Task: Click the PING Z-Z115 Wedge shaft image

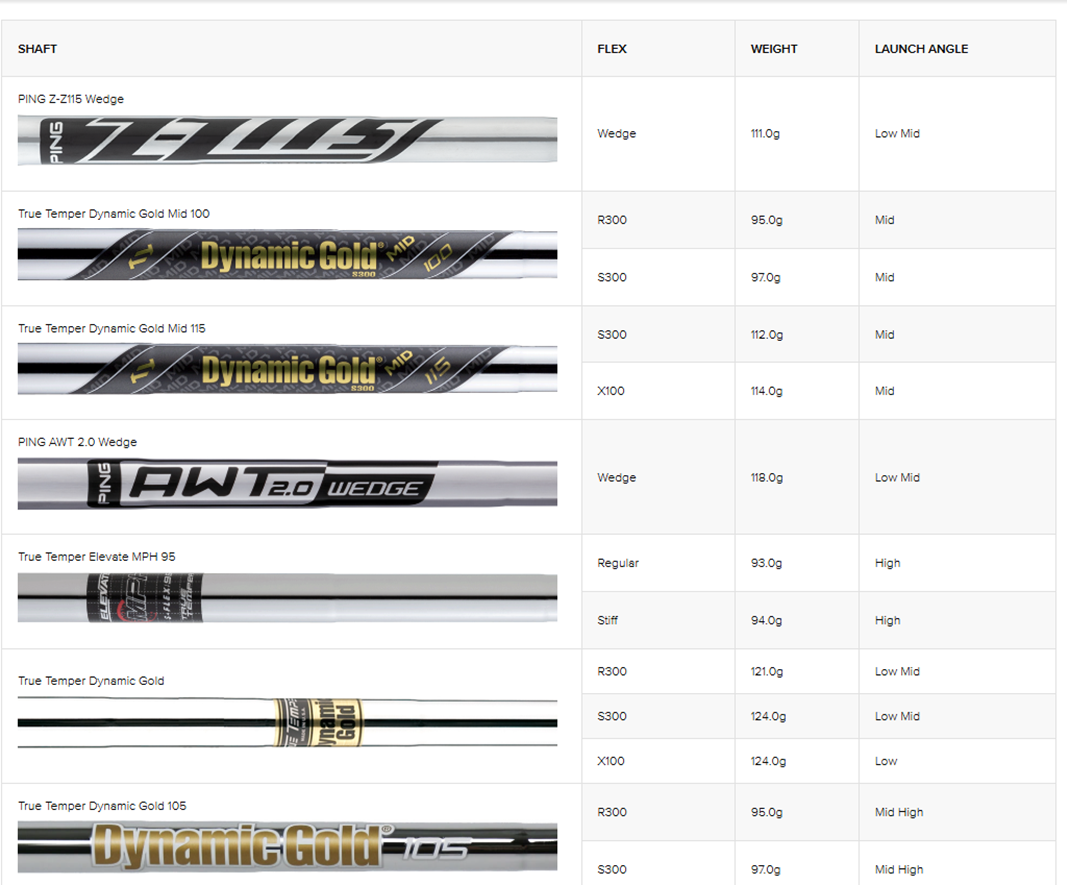Action: (x=287, y=140)
